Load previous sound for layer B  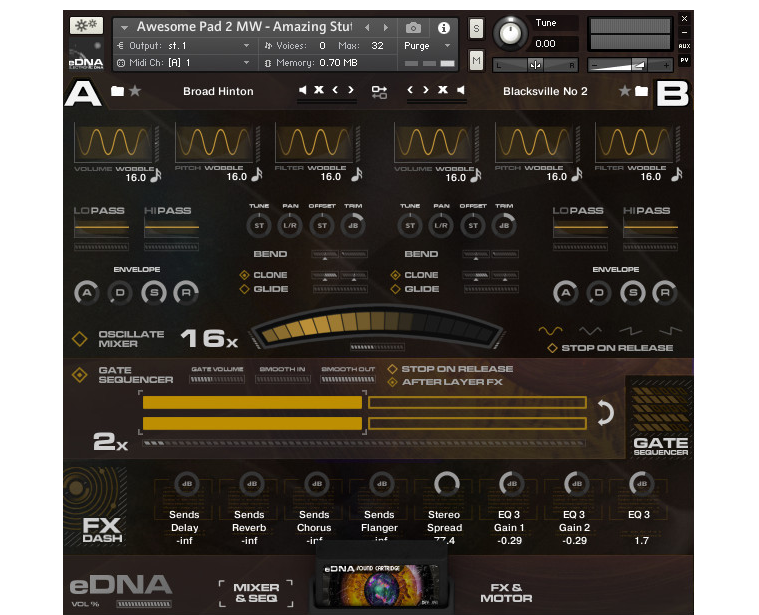pos(410,90)
